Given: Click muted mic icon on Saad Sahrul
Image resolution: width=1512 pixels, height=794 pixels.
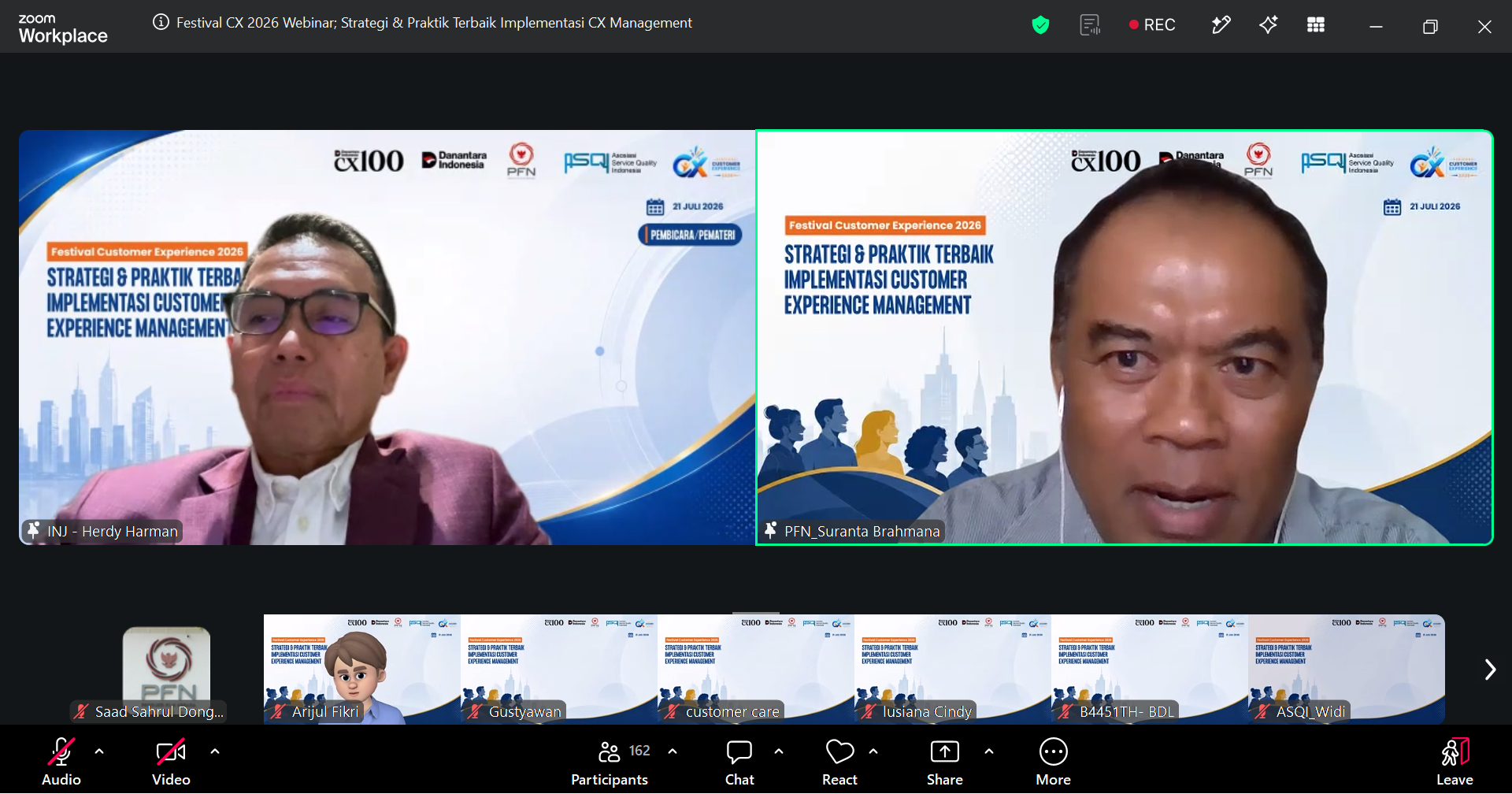Looking at the screenshot, I should (x=81, y=712).
